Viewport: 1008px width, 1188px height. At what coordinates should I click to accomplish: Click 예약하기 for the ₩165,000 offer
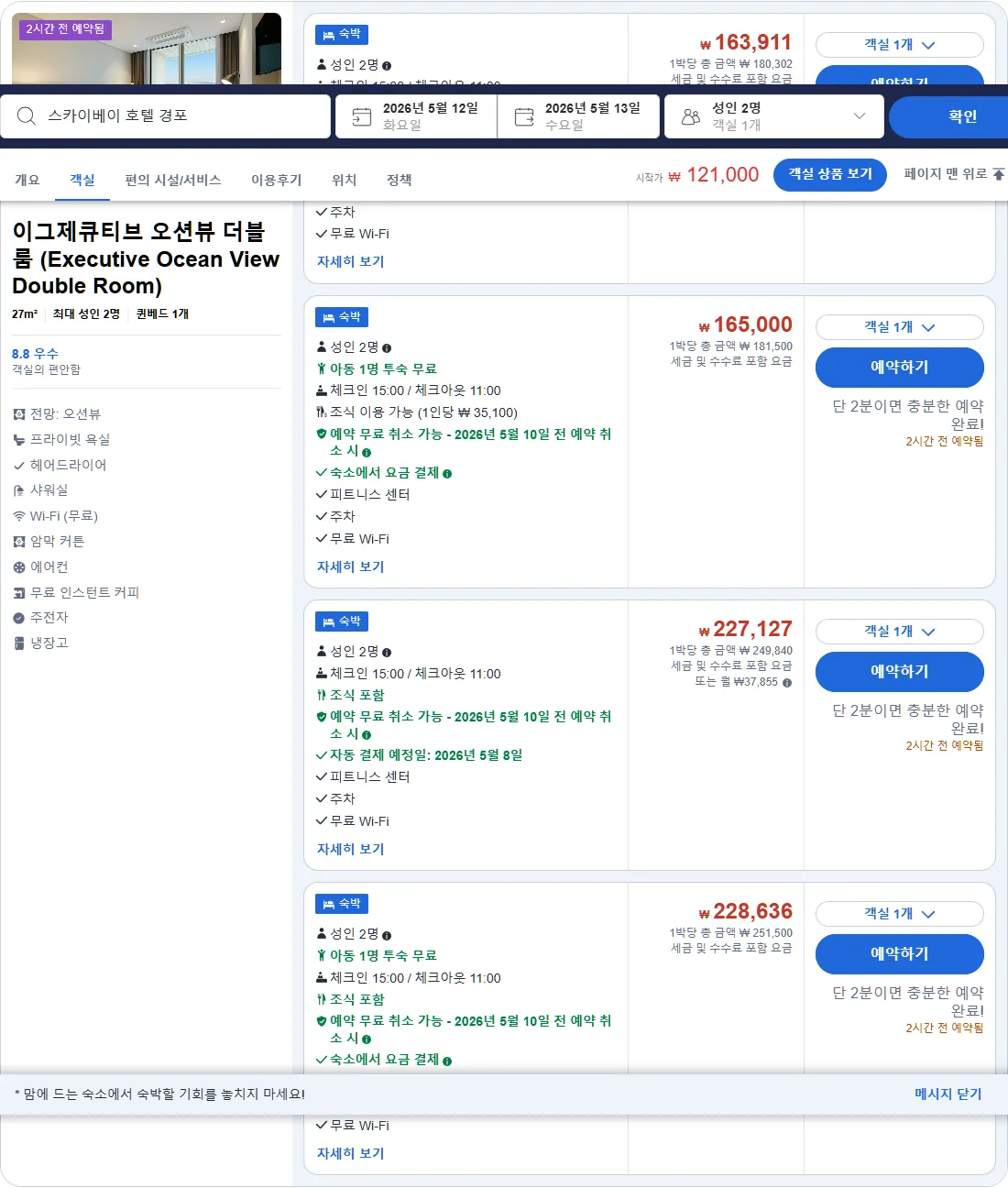[900, 368]
